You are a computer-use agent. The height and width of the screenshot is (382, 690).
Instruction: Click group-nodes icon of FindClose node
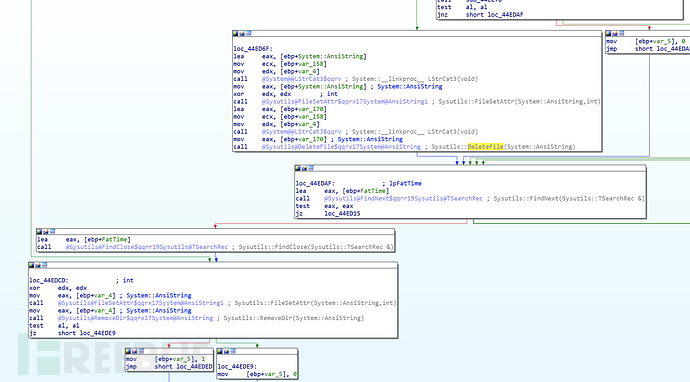click(52, 231)
